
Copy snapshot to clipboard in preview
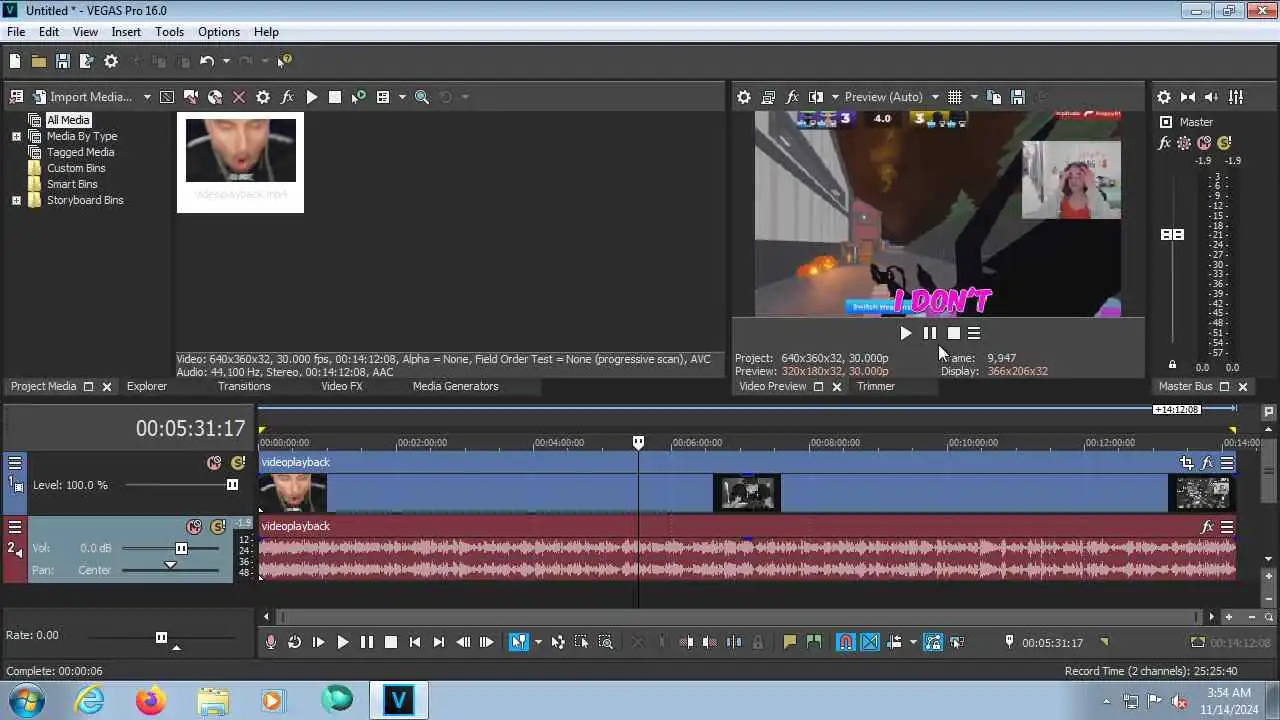(x=994, y=97)
